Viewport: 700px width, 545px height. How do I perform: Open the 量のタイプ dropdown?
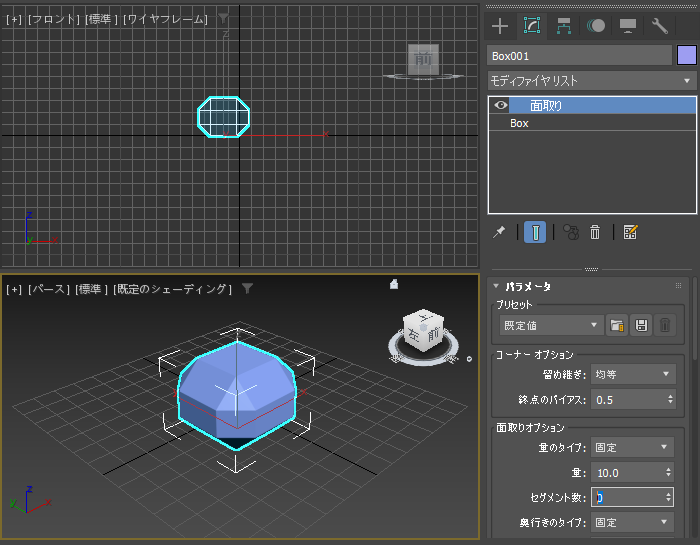coord(632,447)
